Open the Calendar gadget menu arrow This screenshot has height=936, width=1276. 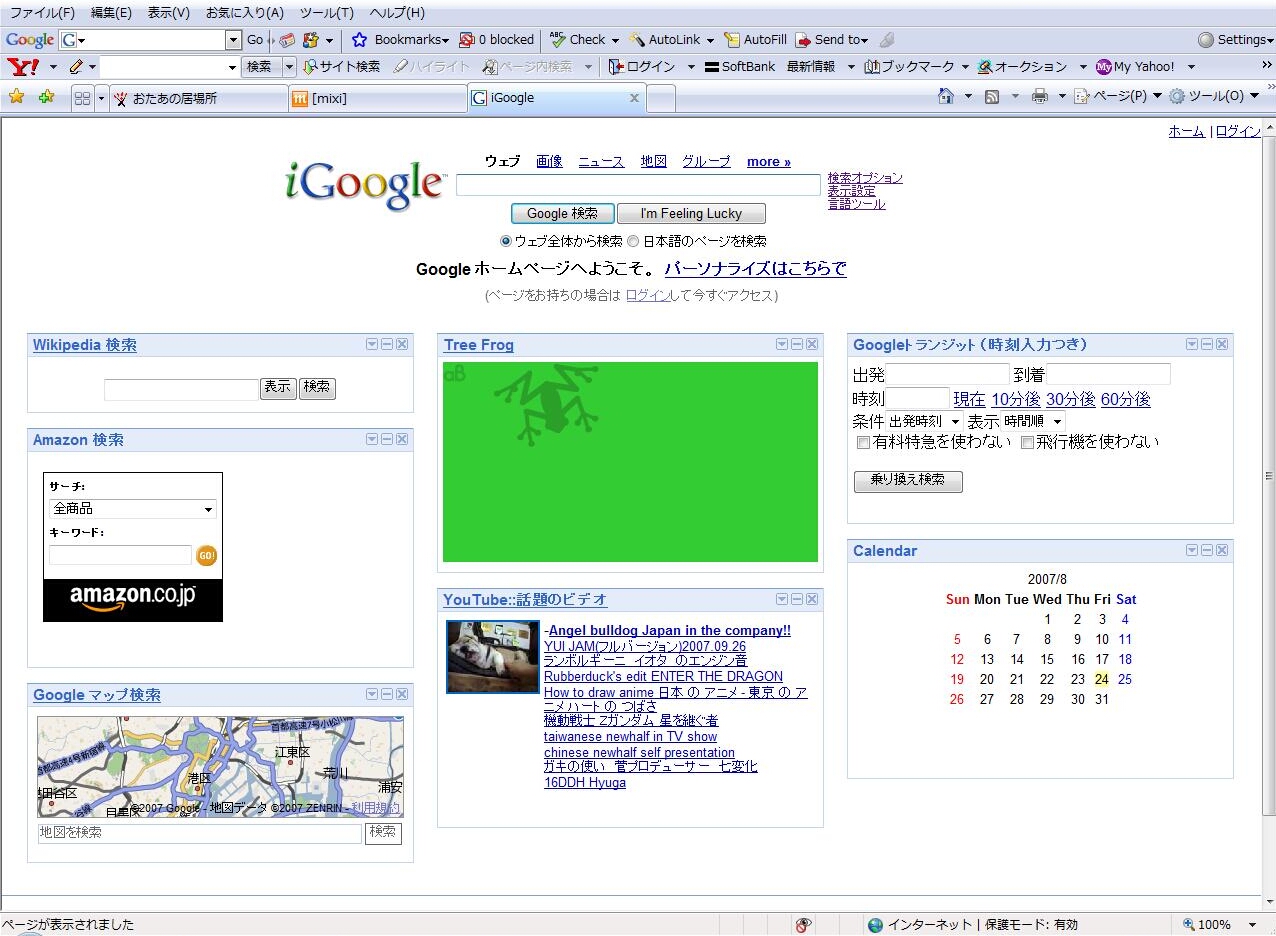pyautogui.click(x=1192, y=550)
